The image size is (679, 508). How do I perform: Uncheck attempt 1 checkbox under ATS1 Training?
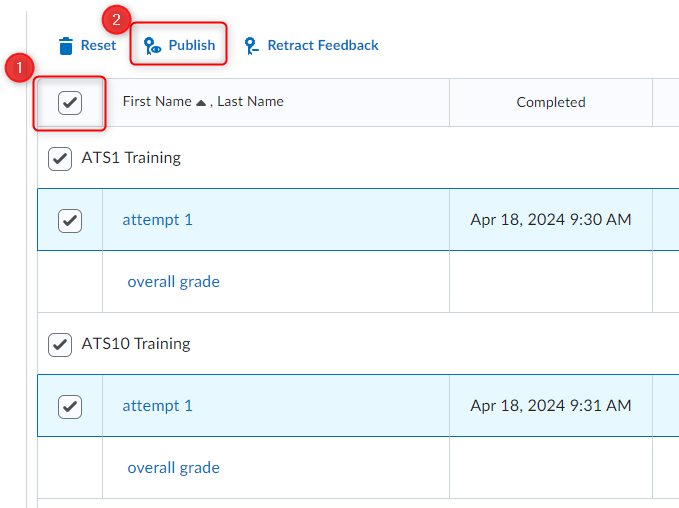tap(70, 220)
